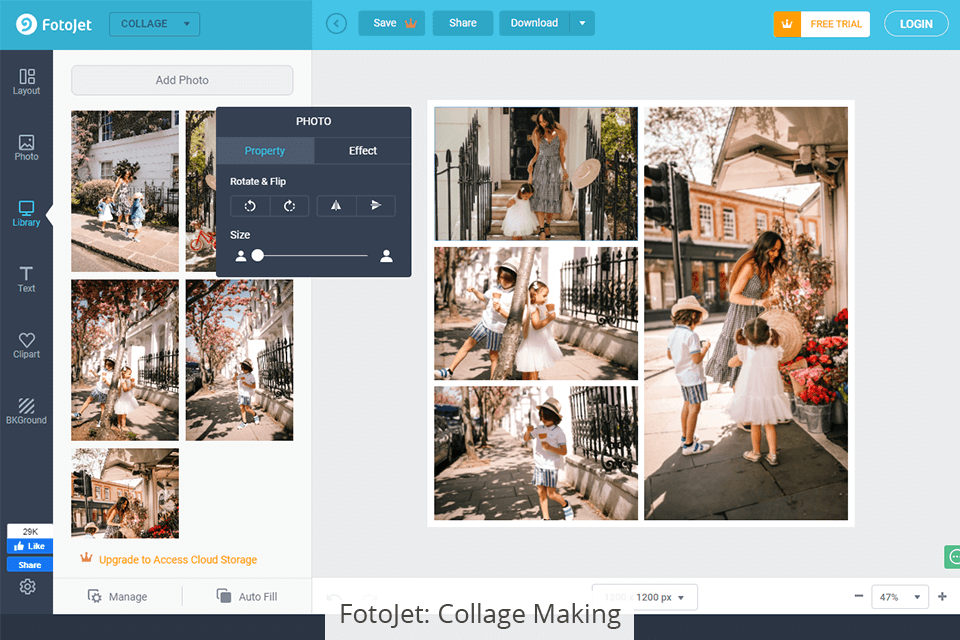
Task: Click Manage at the library bottom
Action: click(118, 597)
